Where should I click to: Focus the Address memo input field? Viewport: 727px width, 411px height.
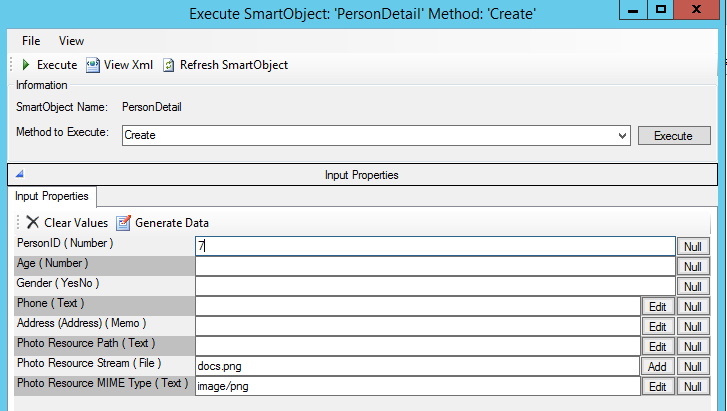417,326
